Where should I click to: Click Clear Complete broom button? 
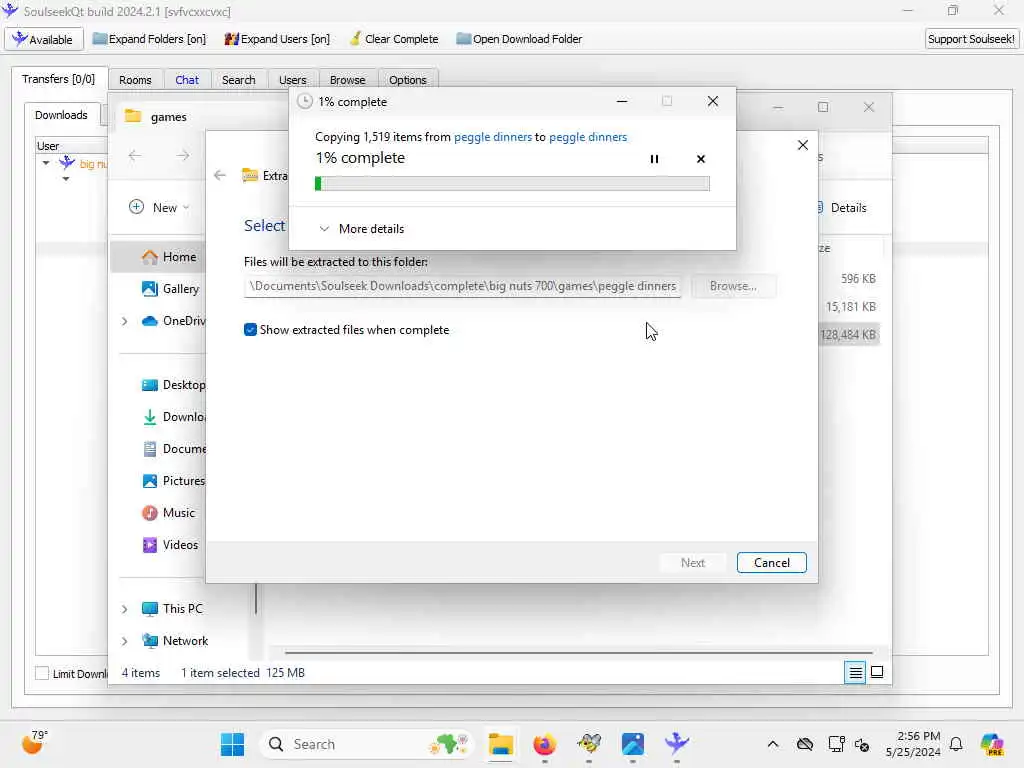(394, 39)
